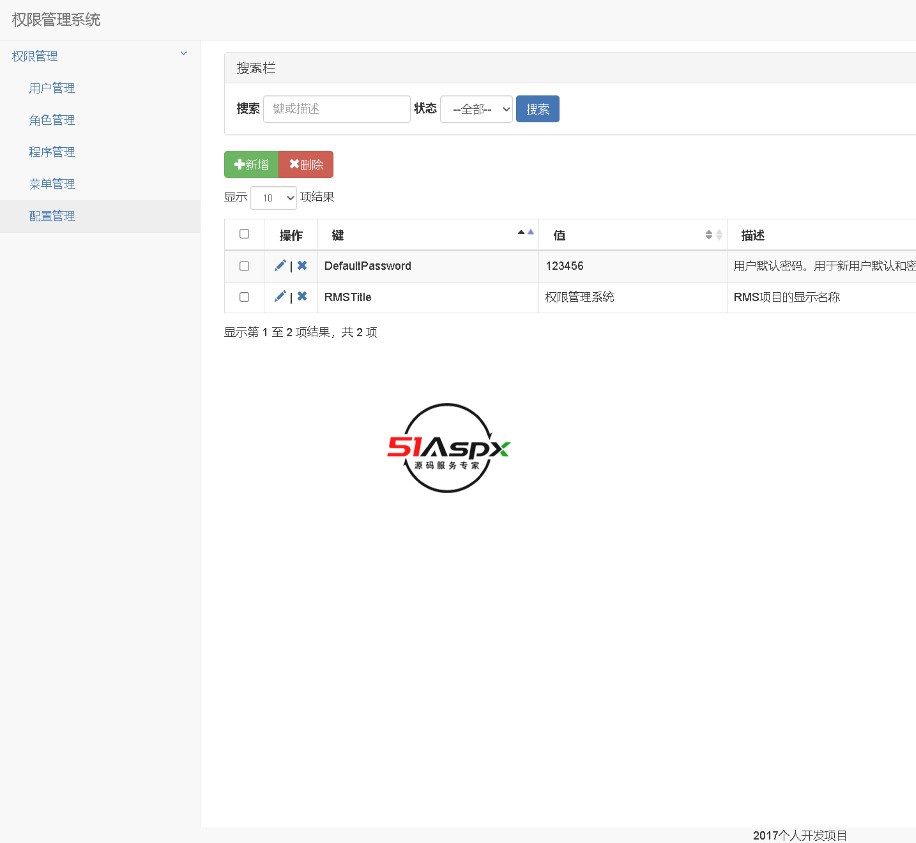Go to 菜单管理 in the sidebar

click(52, 184)
